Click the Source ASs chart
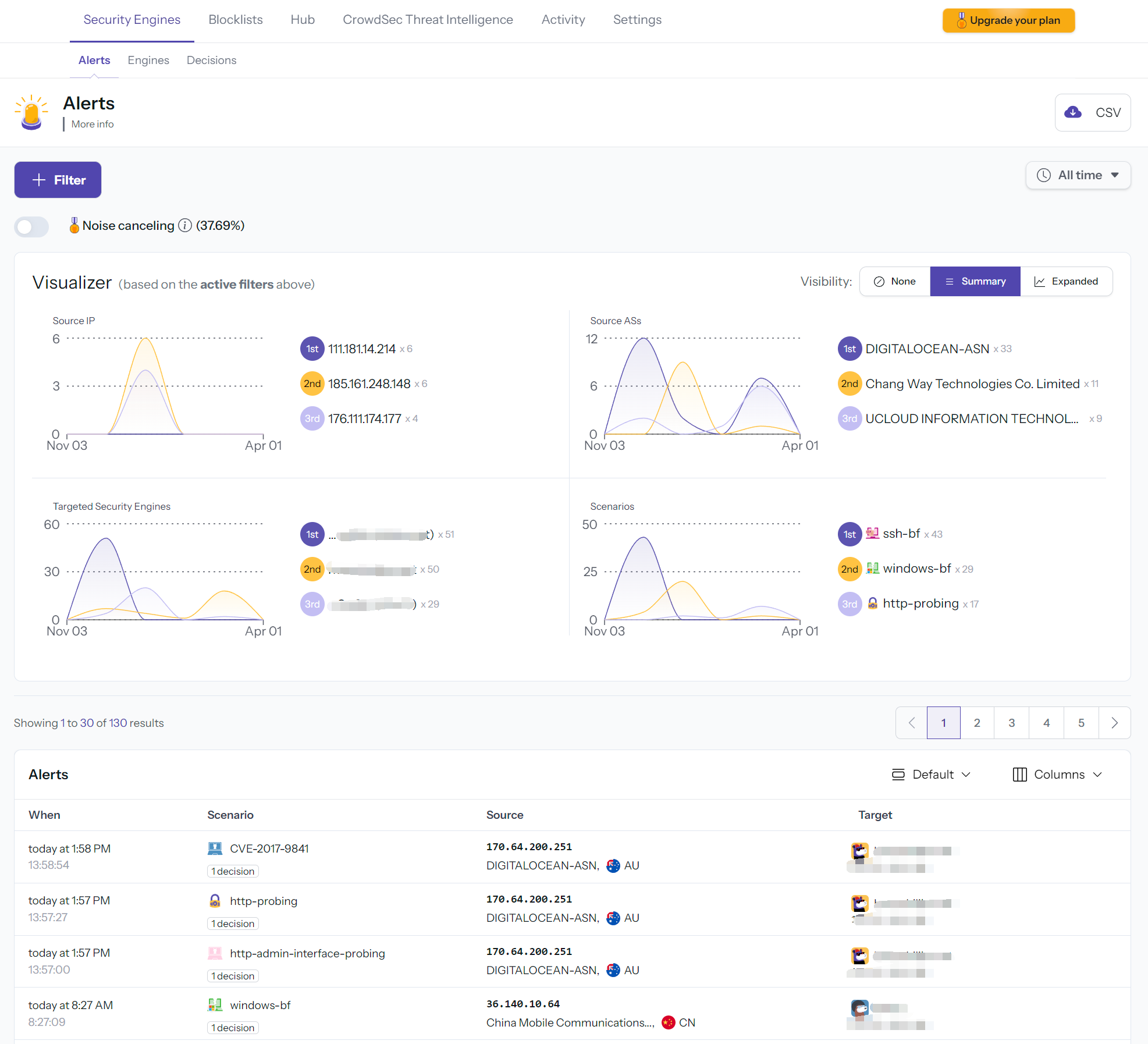 (702, 386)
